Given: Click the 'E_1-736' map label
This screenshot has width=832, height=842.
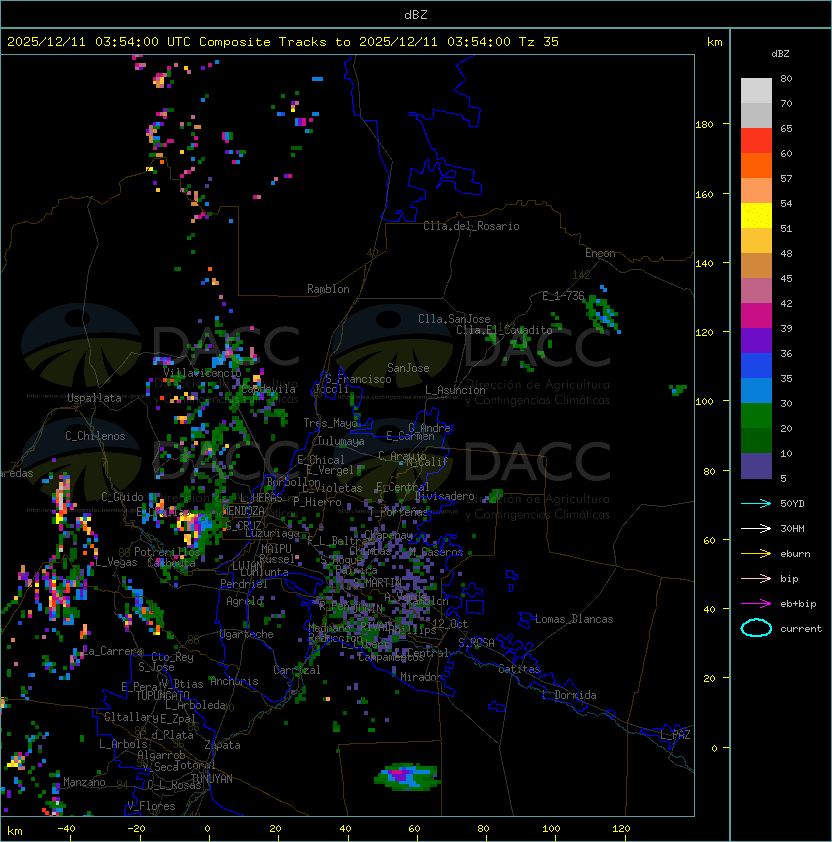Looking at the screenshot, I should click(x=563, y=296).
